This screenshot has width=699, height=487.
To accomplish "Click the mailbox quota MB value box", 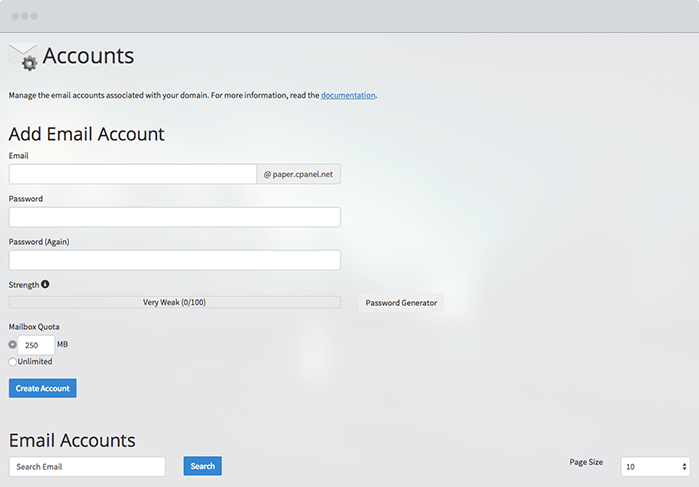I will coord(36,345).
